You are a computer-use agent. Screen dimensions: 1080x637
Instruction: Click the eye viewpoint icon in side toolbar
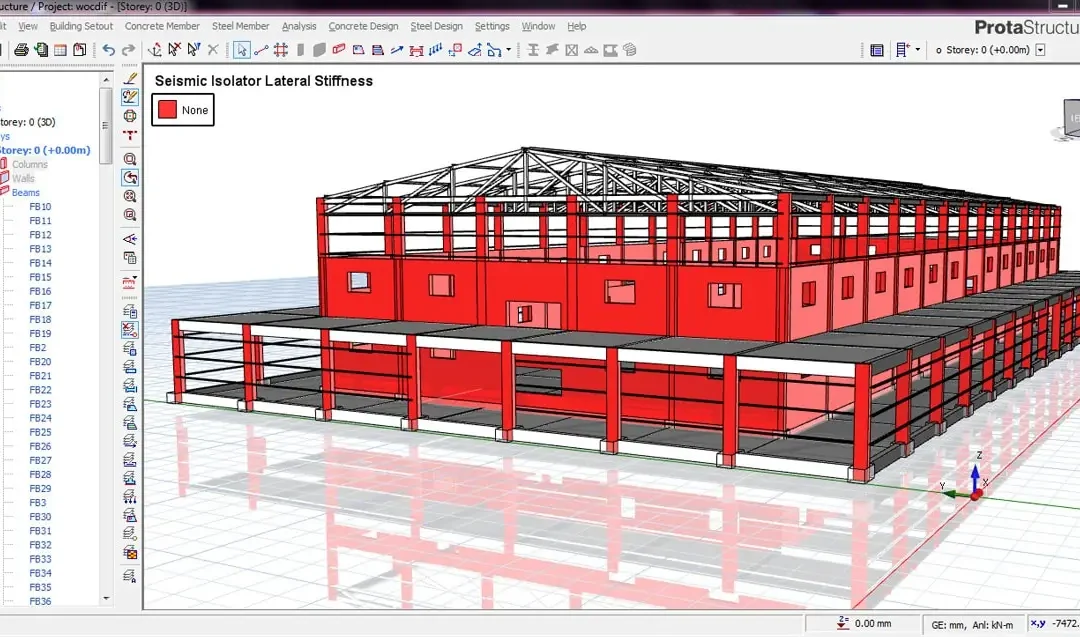pyautogui.click(x=129, y=239)
